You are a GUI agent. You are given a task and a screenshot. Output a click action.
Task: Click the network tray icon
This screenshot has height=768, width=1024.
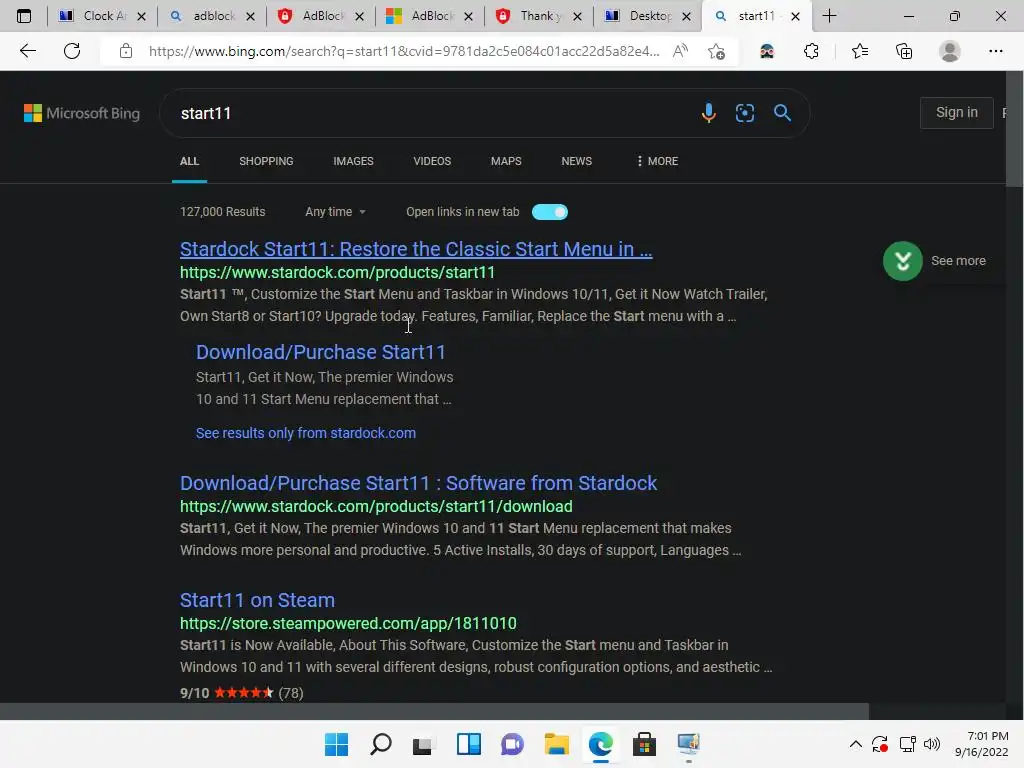907,744
